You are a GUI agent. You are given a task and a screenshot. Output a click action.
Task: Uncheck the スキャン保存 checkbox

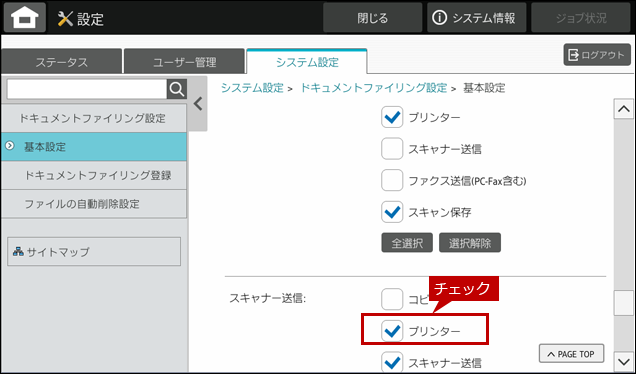click(x=392, y=212)
